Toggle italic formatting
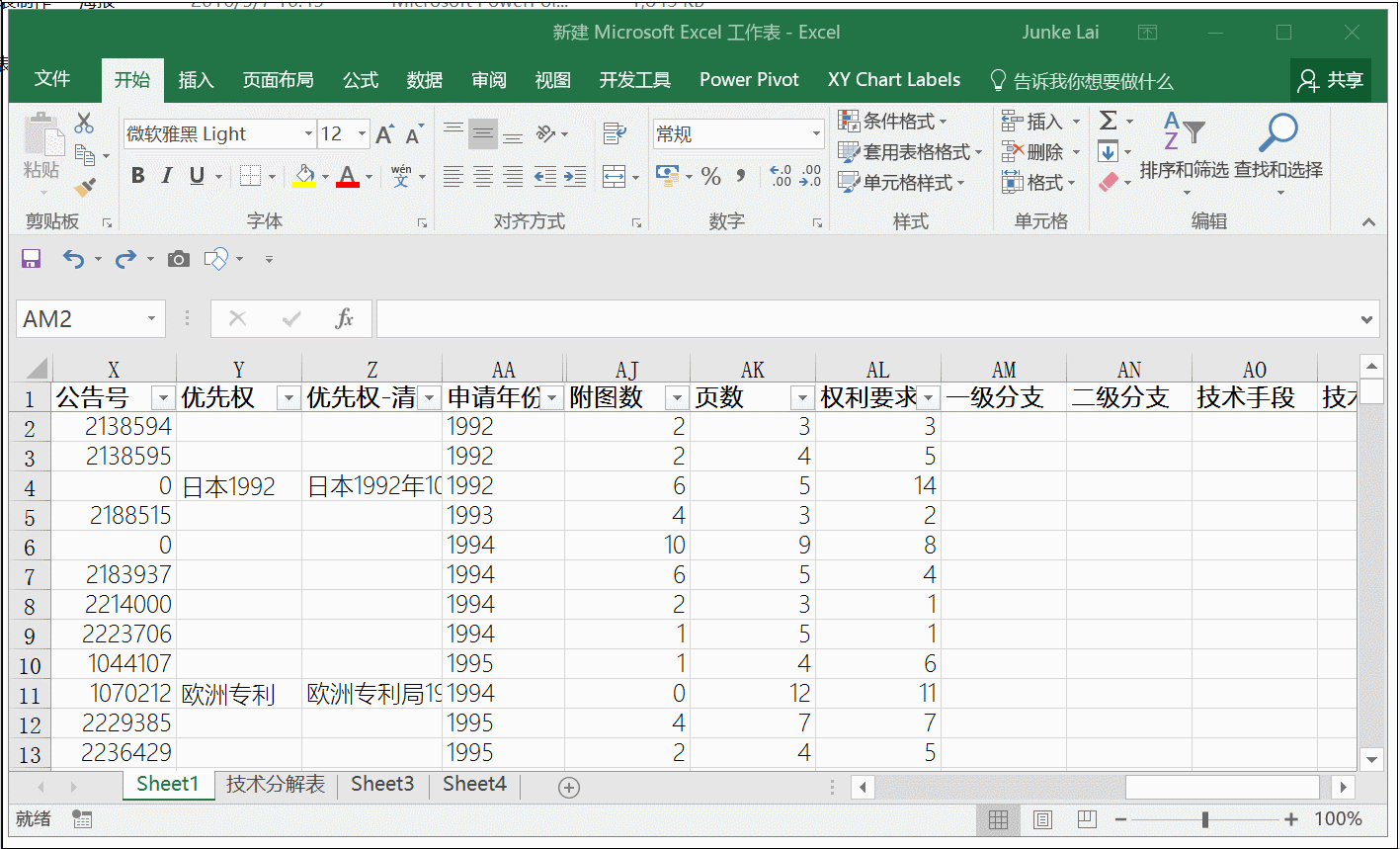Screen dimensions: 1400x849 (167, 176)
